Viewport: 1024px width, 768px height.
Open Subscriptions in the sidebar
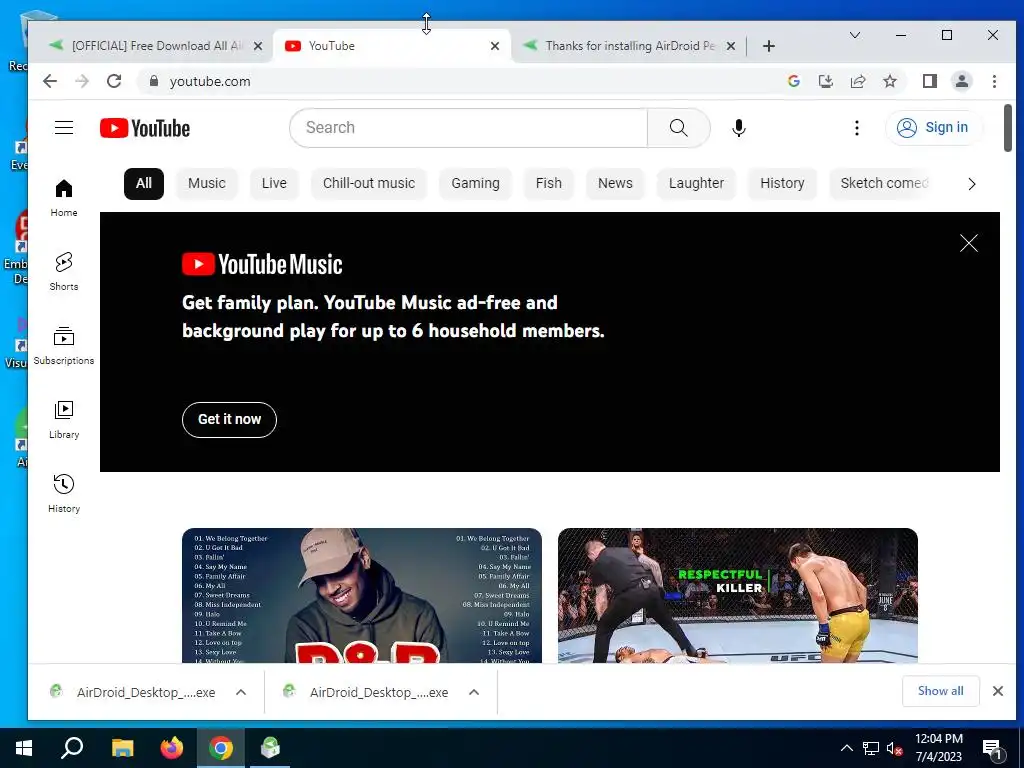pos(64,345)
